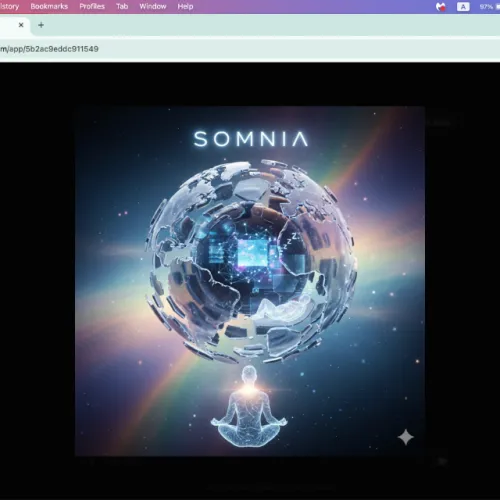Open a new tab with plus button
Viewport: 500px width, 500px height.
pos(41,25)
